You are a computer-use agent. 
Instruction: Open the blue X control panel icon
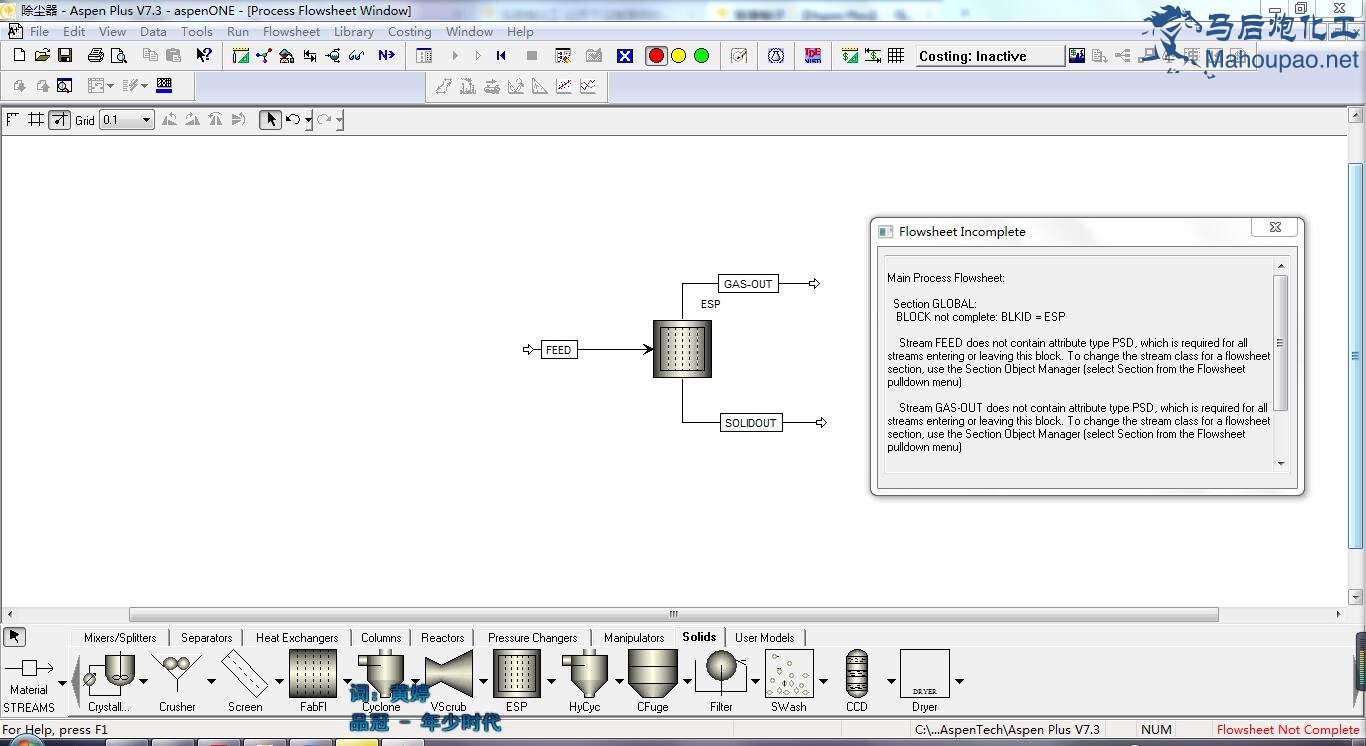(x=625, y=56)
